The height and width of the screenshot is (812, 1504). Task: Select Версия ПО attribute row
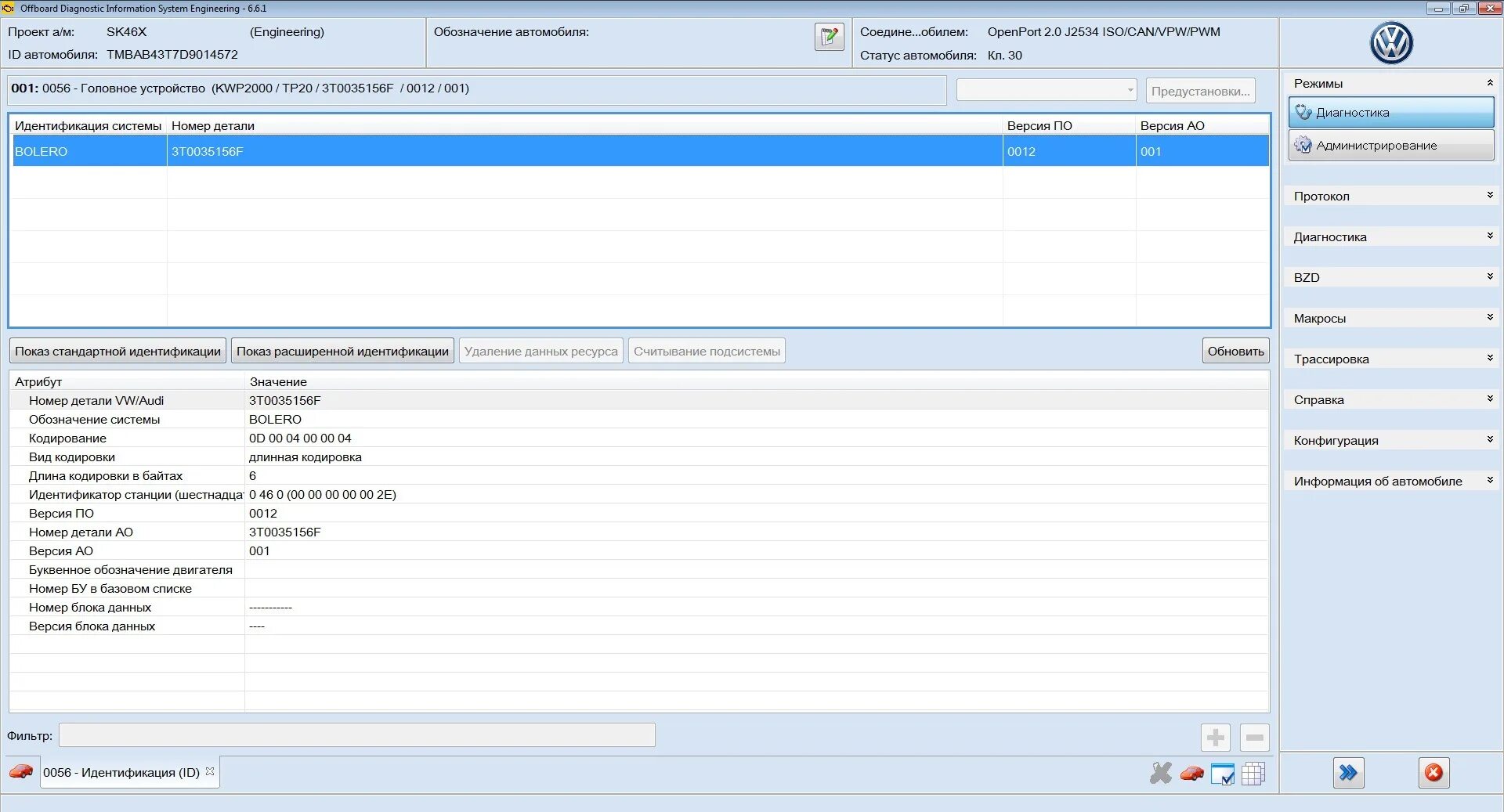coord(639,513)
